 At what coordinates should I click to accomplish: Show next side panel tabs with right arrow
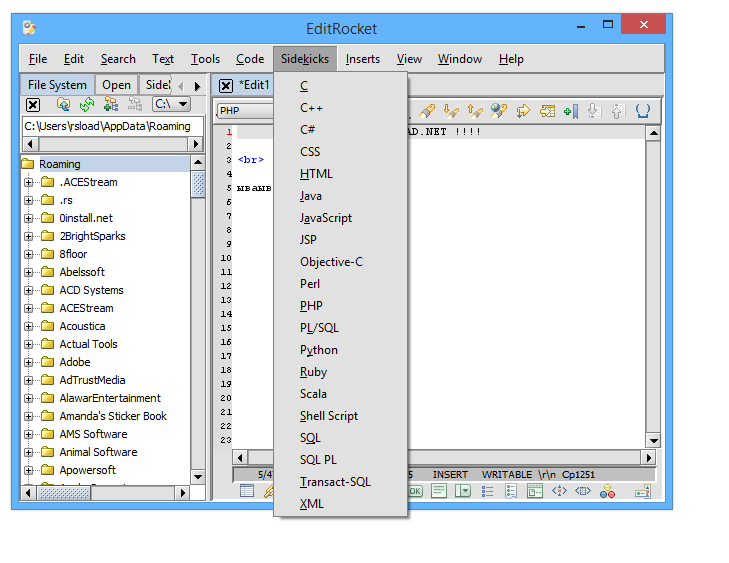[x=197, y=86]
